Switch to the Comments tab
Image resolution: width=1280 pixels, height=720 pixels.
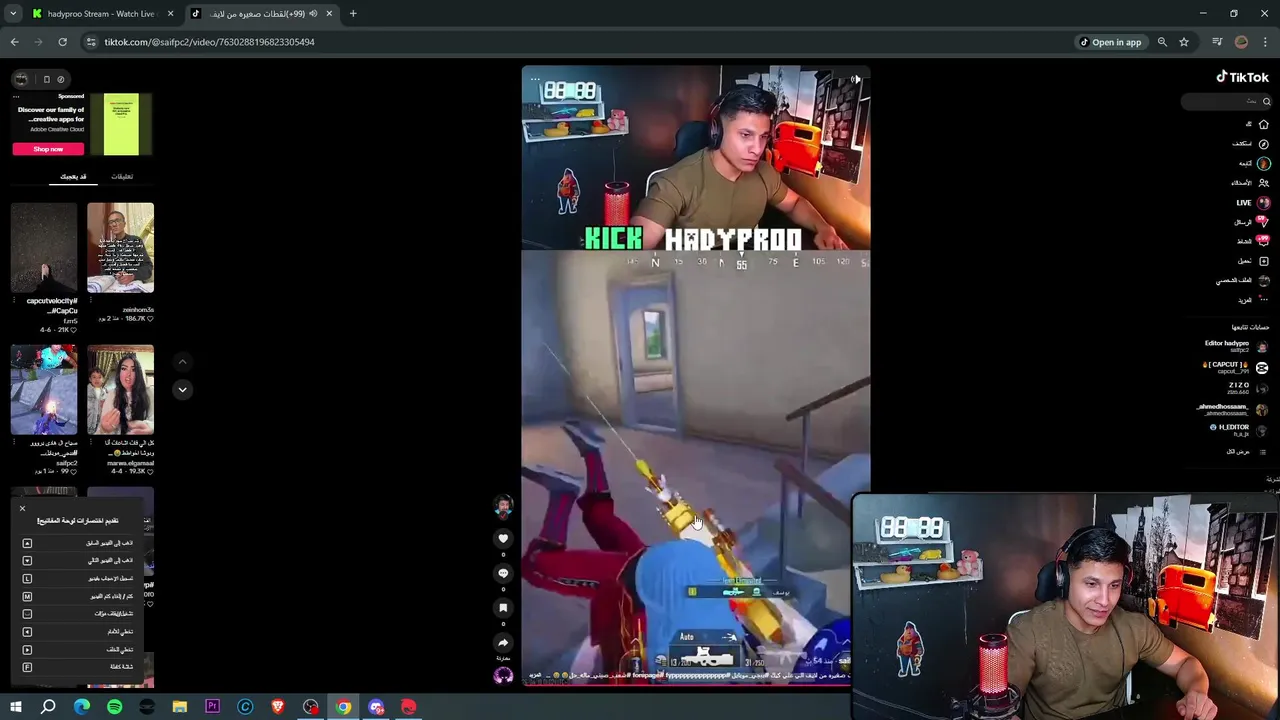point(122,177)
